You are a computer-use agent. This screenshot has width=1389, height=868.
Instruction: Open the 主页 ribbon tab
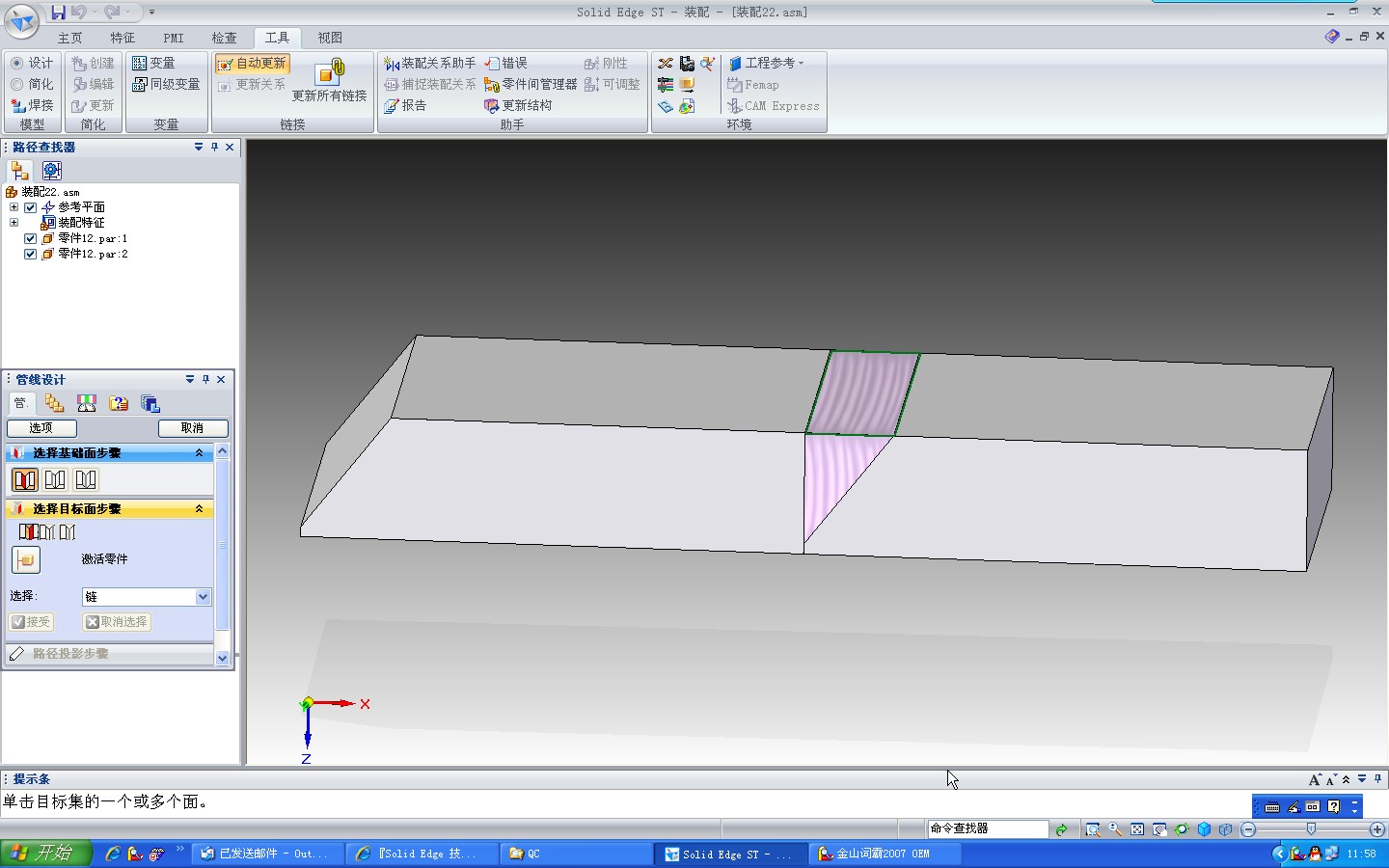pos(69,38)
